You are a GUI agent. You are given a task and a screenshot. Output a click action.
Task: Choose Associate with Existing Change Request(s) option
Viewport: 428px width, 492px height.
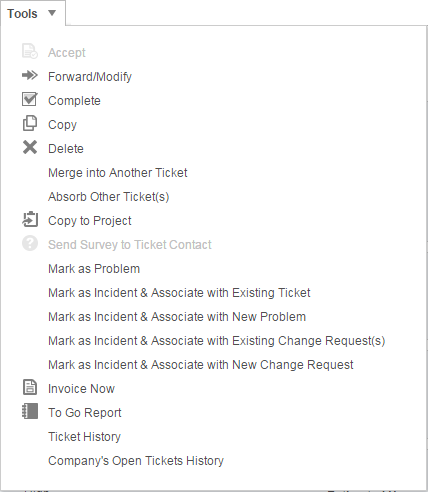click(217, 341)
